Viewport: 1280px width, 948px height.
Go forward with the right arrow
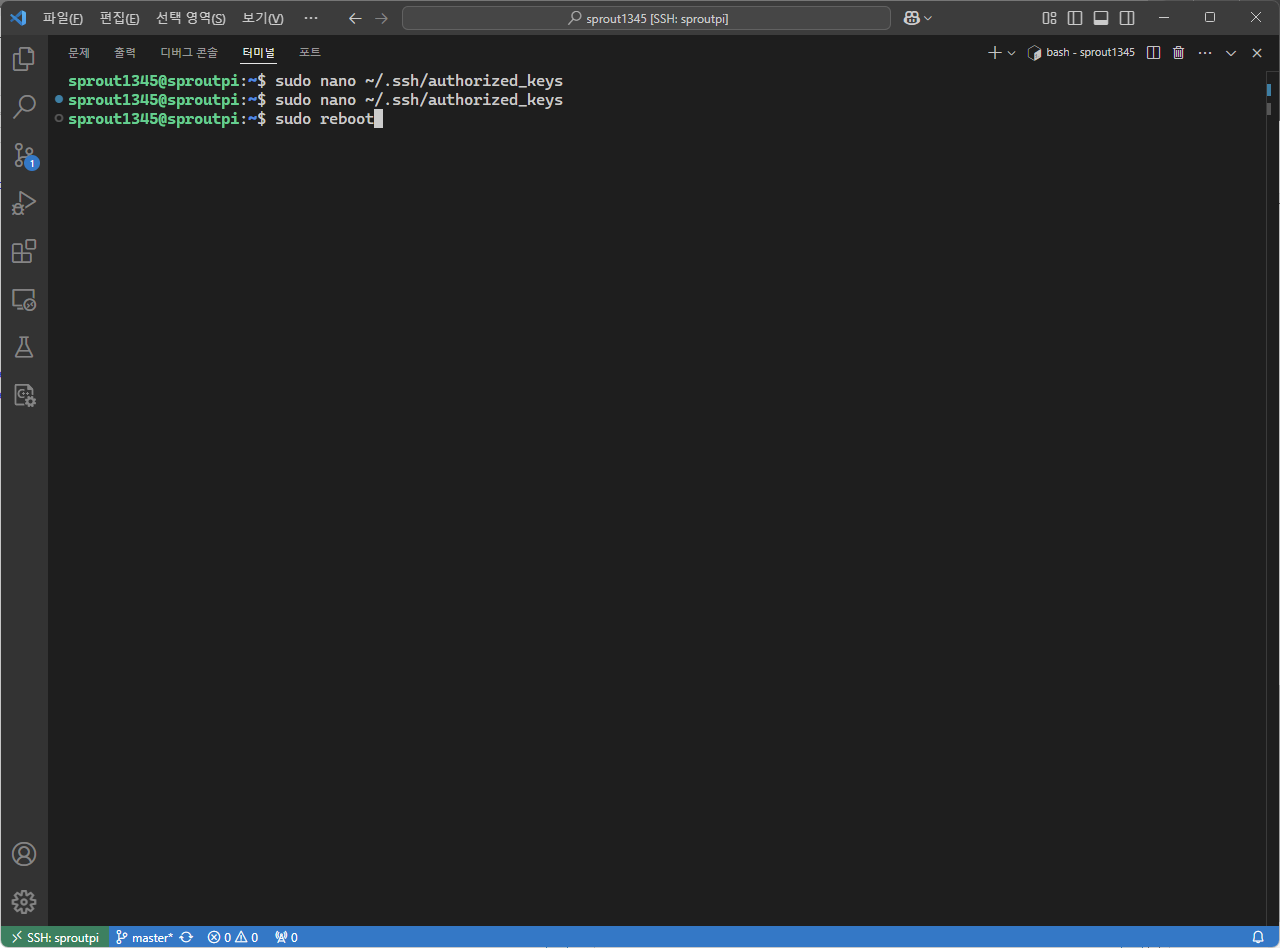pyautogui.click(x=381, y=18)
